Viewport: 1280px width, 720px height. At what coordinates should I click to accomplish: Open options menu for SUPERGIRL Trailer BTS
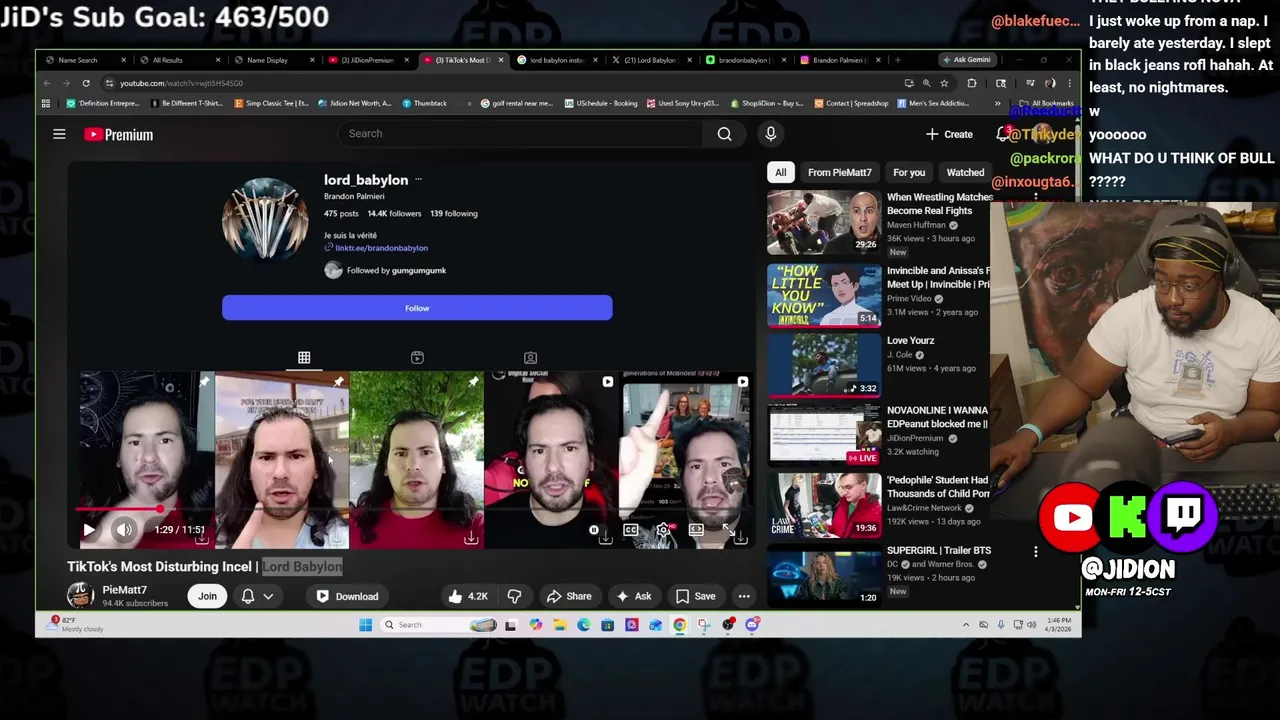pyautogui.click(x=1035, y=551)
